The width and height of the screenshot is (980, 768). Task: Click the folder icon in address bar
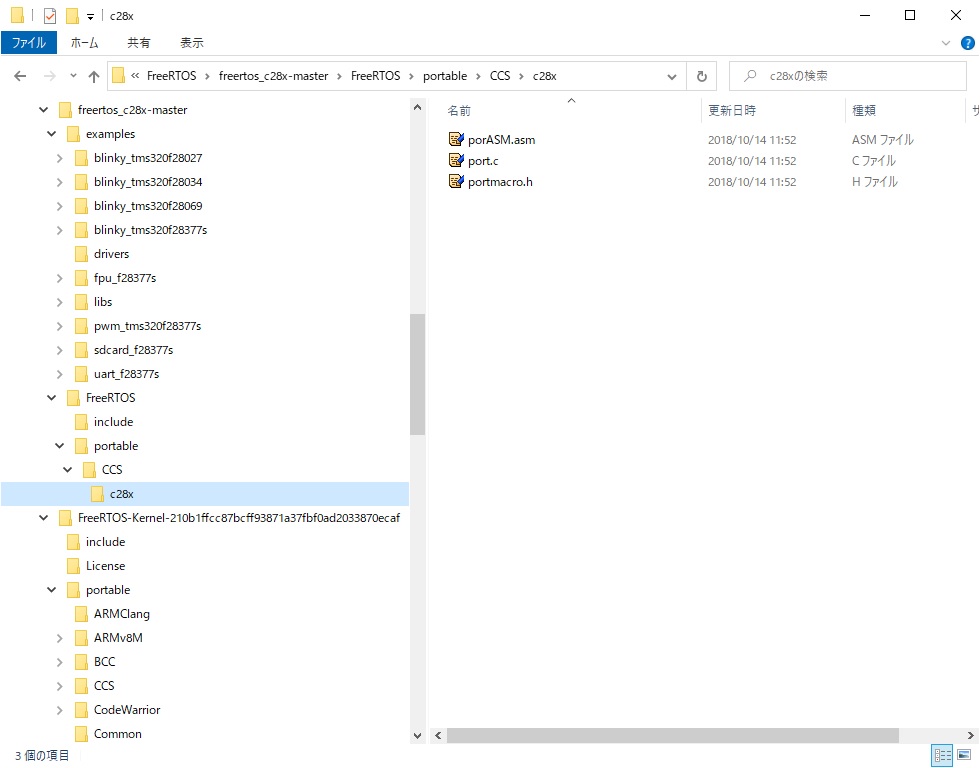pyautogui.click(x=118, y=76)
